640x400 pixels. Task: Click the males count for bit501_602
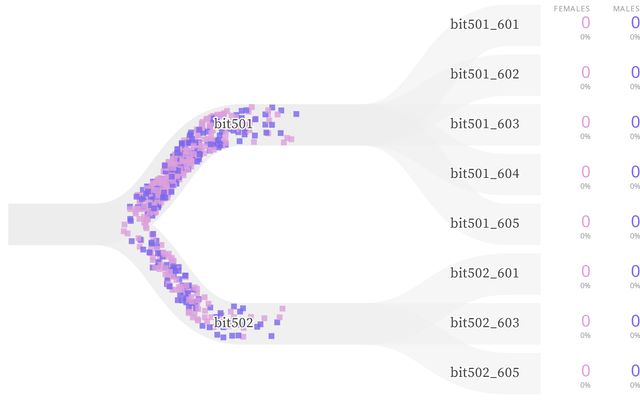(x=634, y=72)
